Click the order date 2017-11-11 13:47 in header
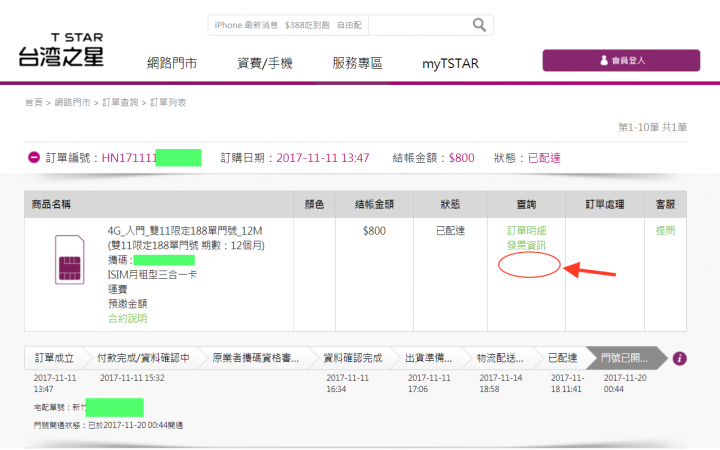Screen dimensions: 720x450 [323, 158]
